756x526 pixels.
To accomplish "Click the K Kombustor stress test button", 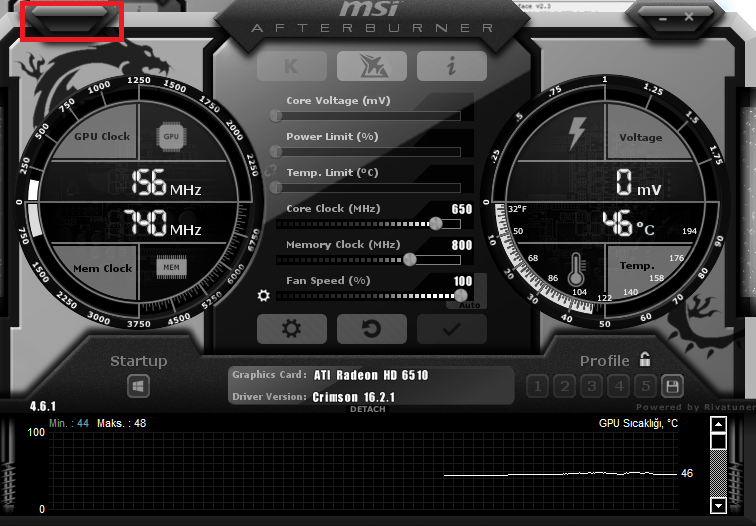I will 292,66.
